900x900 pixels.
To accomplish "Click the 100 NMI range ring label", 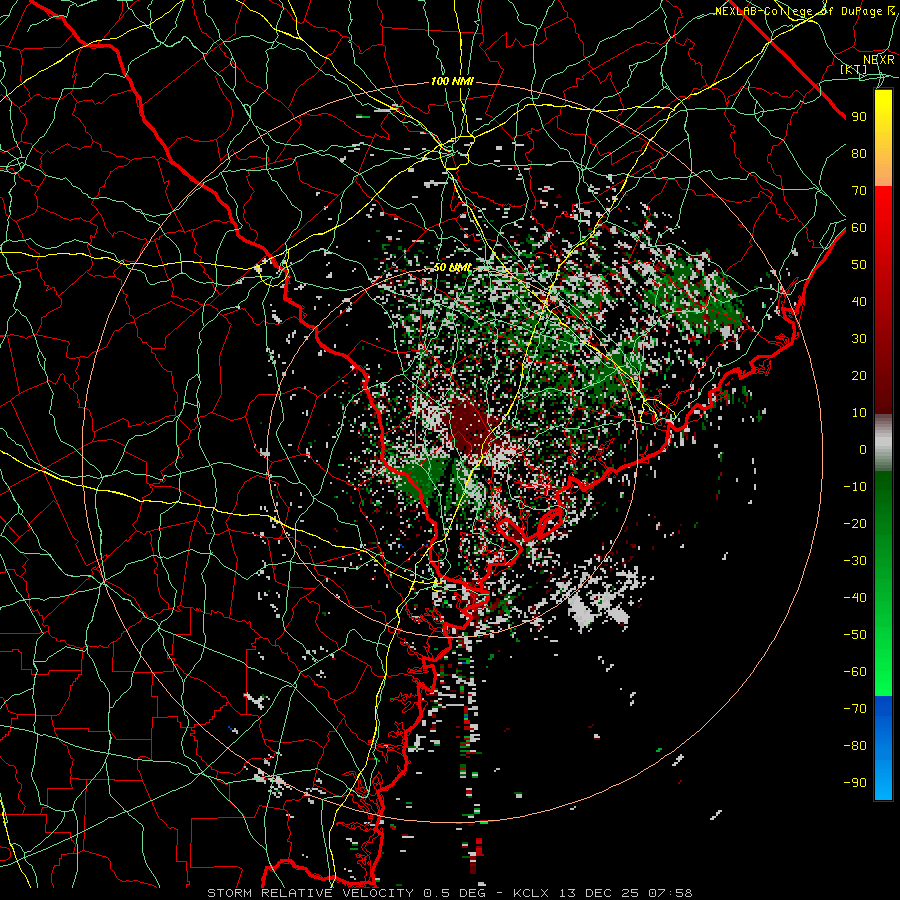I will pyautogui.click(x=452, y=82).
